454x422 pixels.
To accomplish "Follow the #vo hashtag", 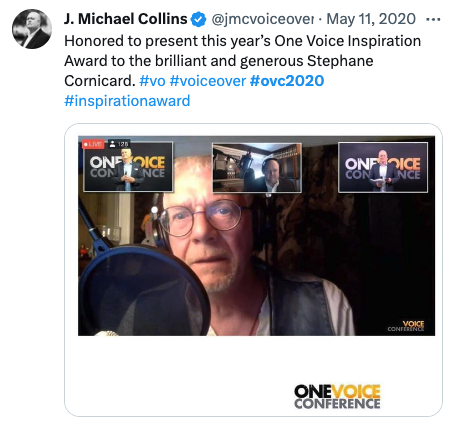I will tap(152, 81).
